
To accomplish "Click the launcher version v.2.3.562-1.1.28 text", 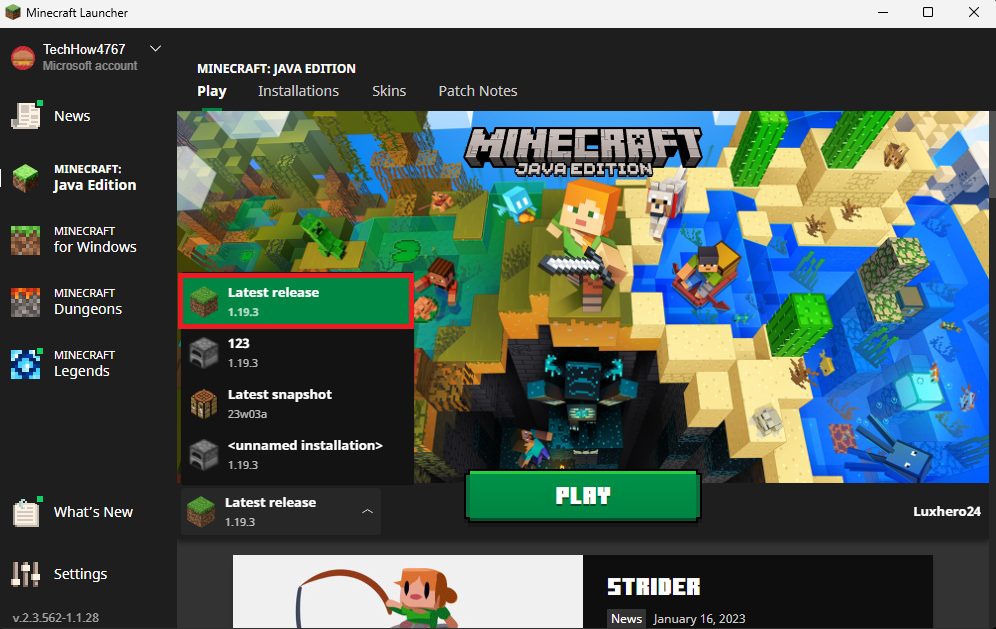I will (56, 618).
